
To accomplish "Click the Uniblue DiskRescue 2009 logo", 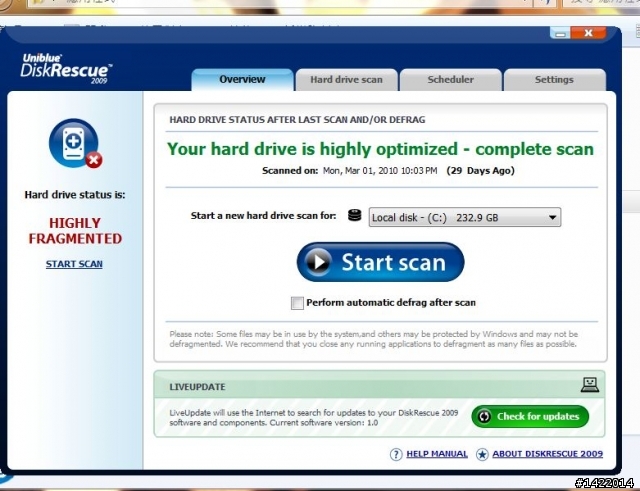I will click(66, 69).
